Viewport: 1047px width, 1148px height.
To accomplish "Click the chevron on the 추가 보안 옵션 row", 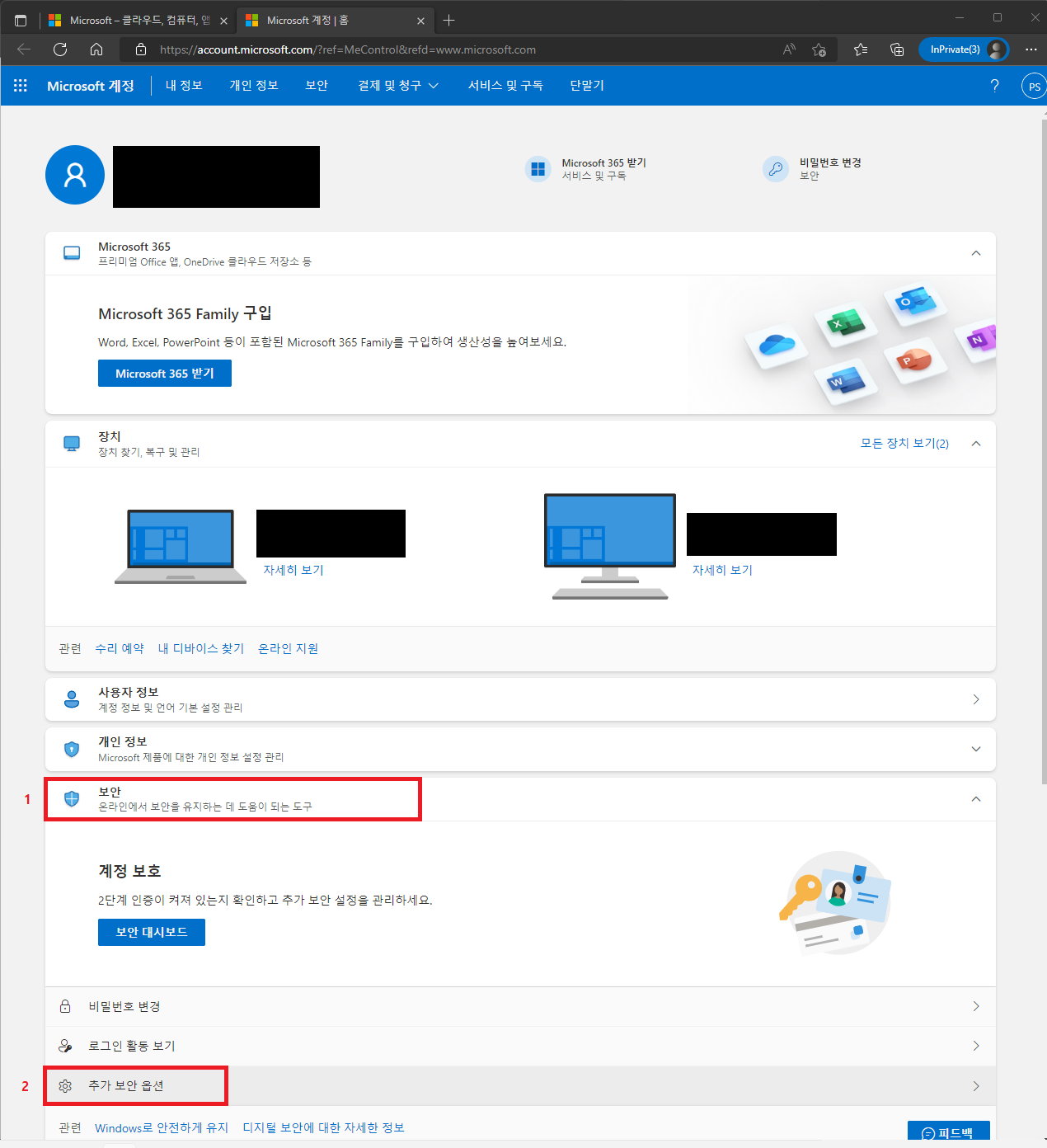I will [x=976, y=1086].
